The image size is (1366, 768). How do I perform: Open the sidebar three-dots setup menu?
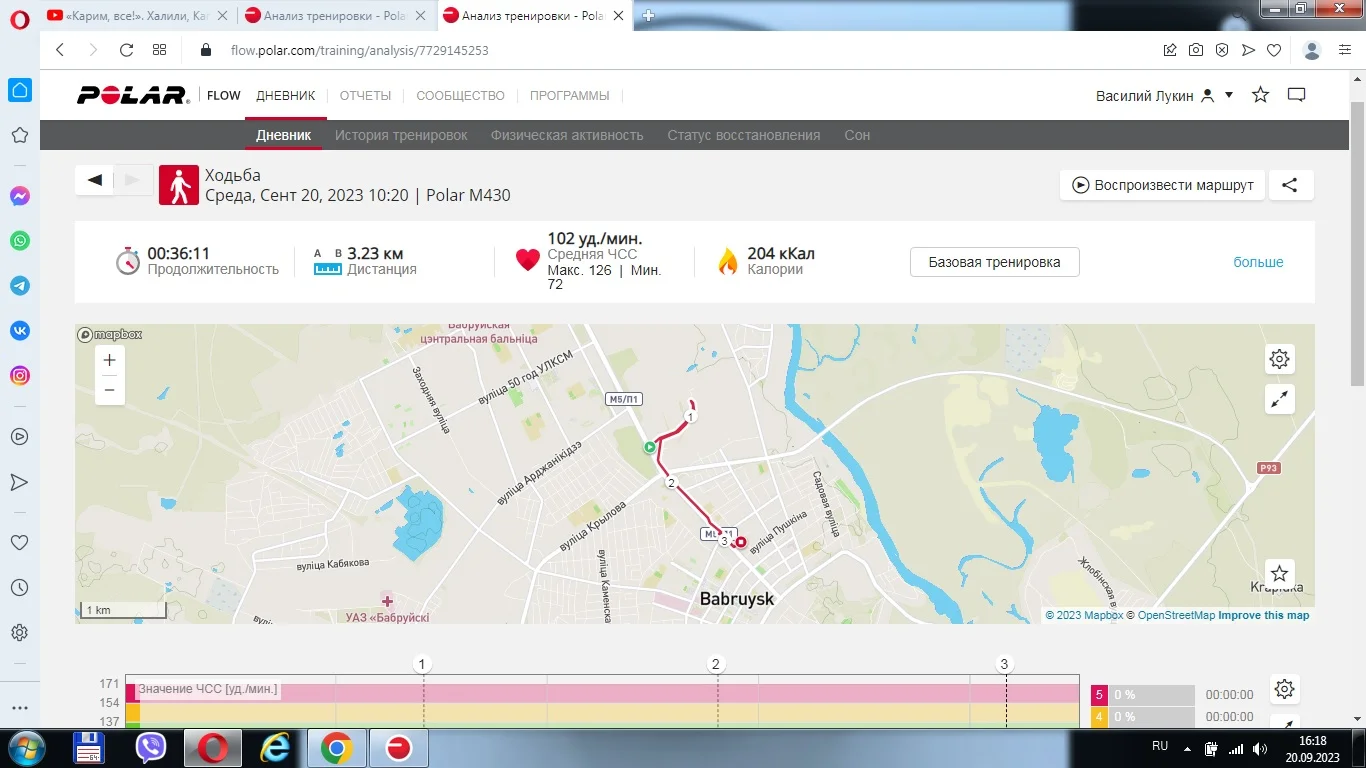[x=19, y=708]
